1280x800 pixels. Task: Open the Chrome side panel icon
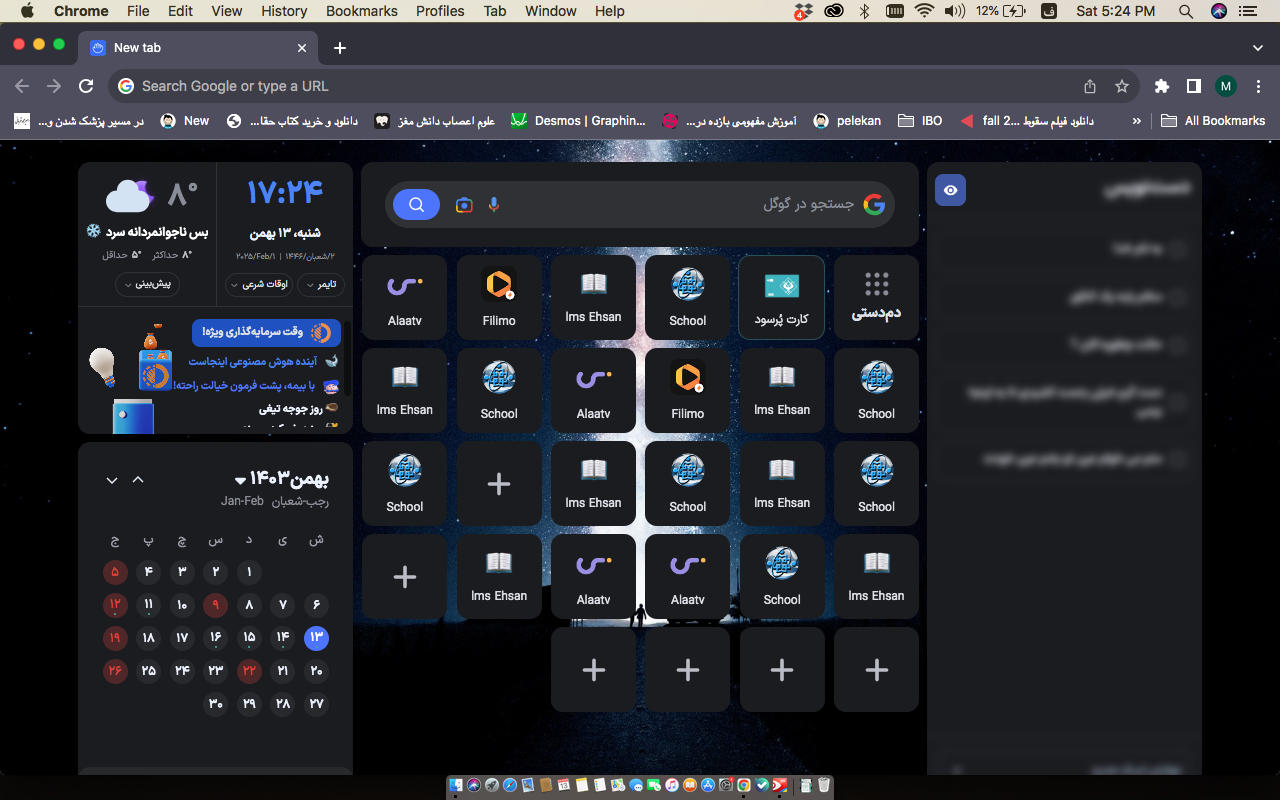click(1193, 86)
